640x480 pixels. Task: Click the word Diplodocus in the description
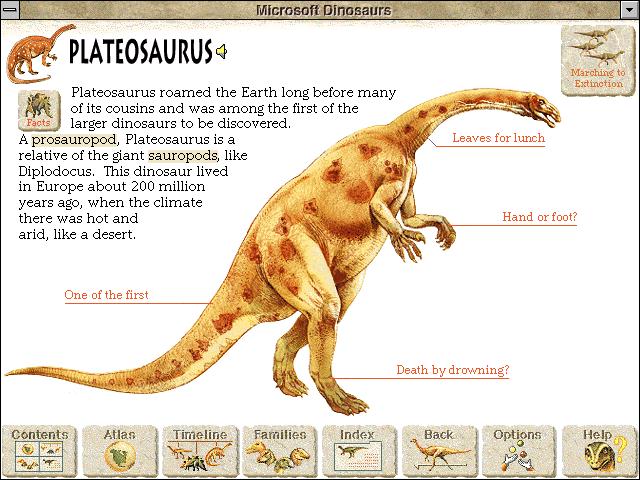tap(57, 171)
